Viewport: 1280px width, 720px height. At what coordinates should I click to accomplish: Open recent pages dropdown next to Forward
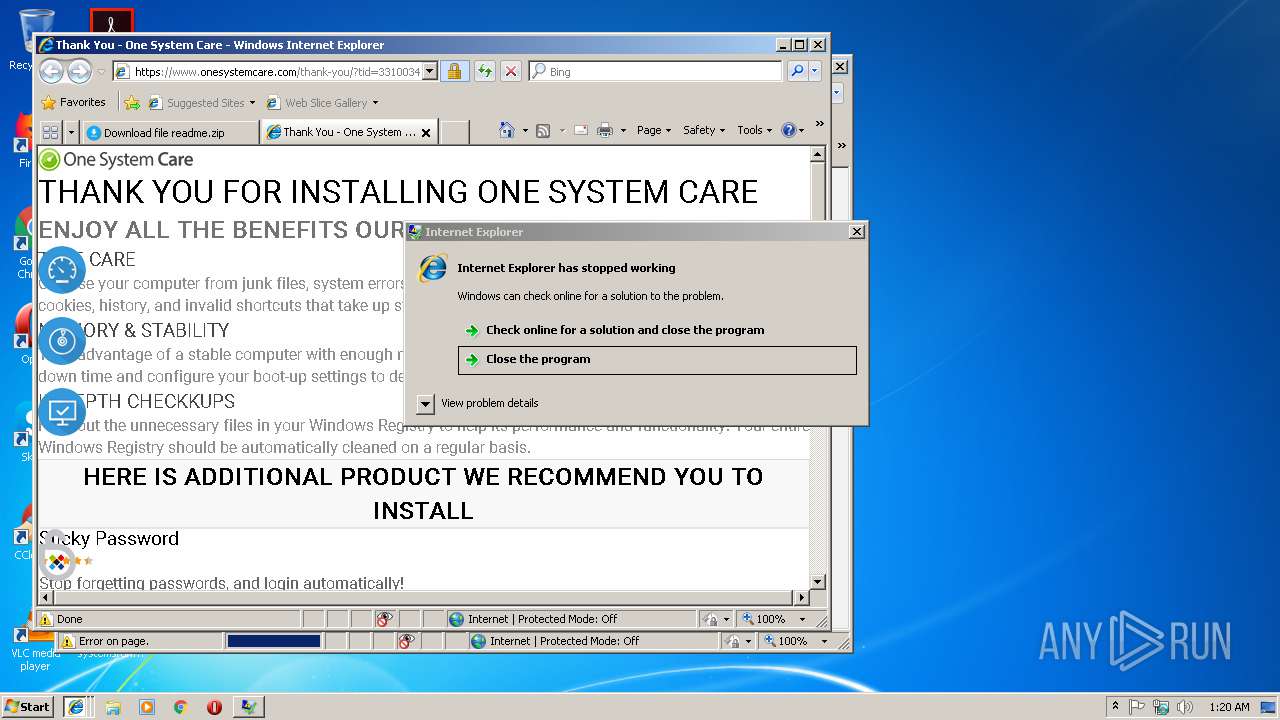tap(101, 72)
